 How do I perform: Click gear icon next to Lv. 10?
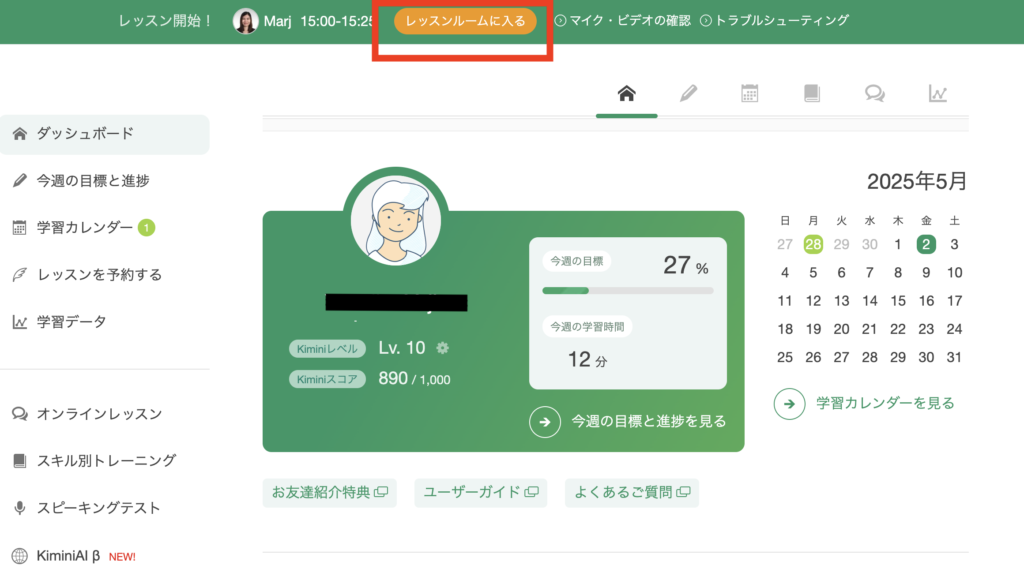(x=442, y=348)
